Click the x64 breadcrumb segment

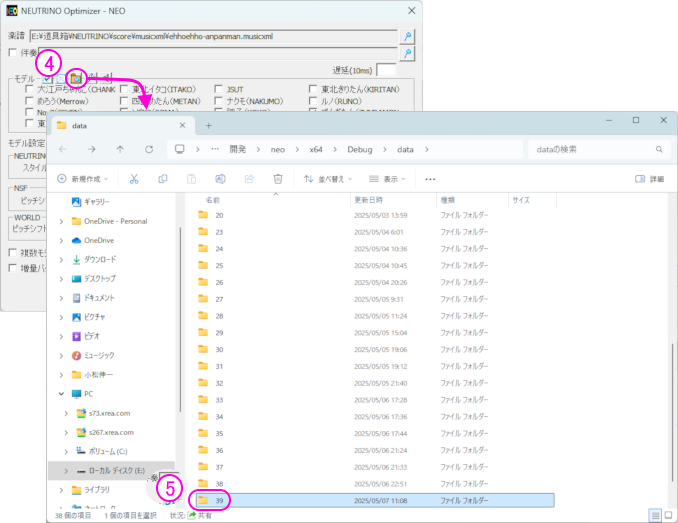tap(316, 150)
